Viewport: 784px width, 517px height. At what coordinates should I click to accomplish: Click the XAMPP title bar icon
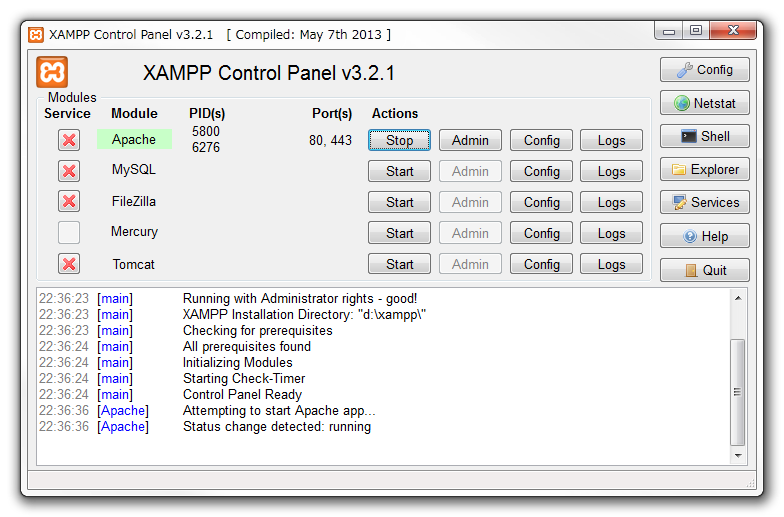36,34
